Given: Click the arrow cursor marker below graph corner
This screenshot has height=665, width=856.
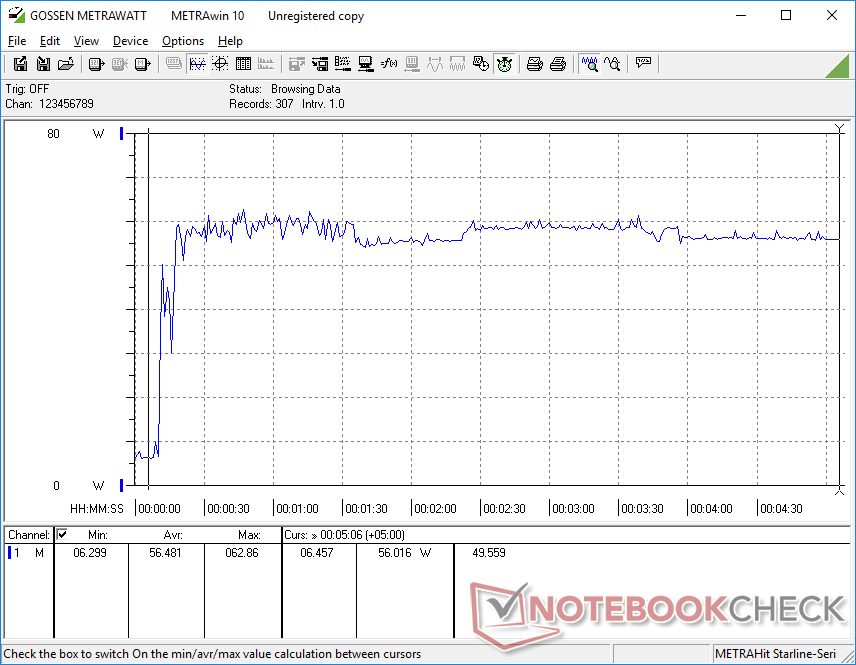Looking at the screenshot, I should coord(840,491).
